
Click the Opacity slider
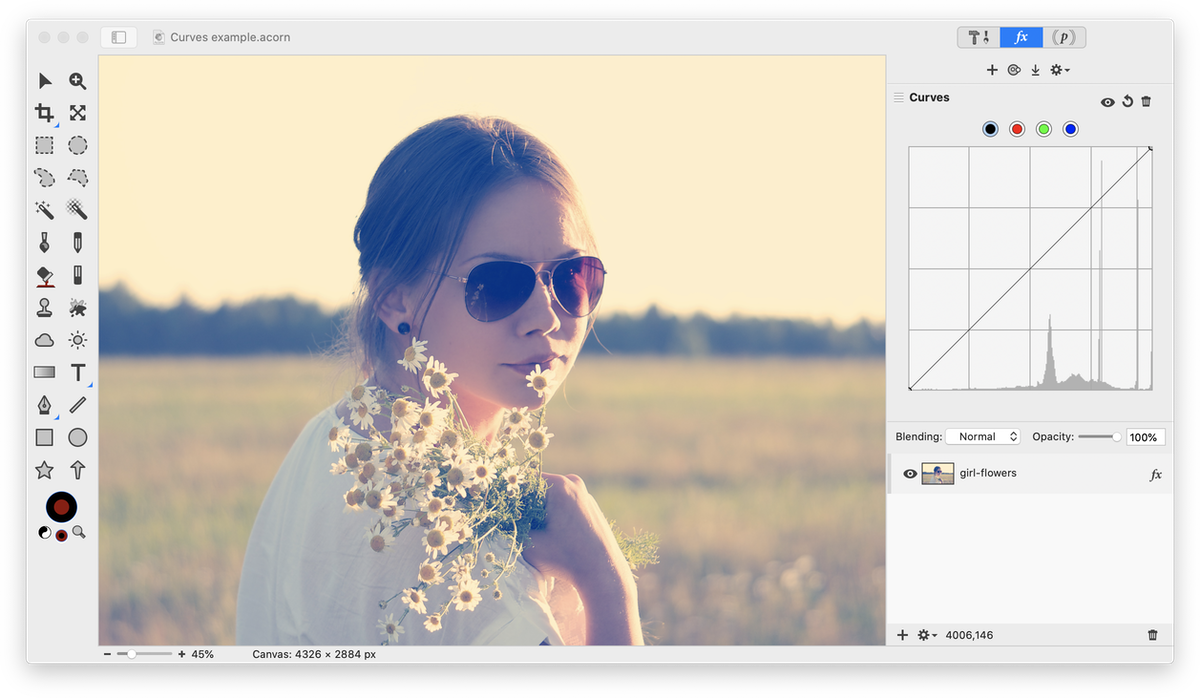pyautogui.click(x=1099, y=437)
